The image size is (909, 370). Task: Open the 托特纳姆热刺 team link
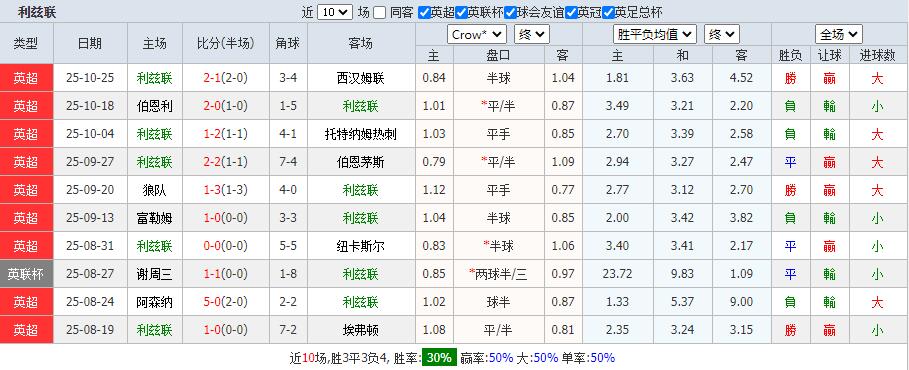click(361, 135)
